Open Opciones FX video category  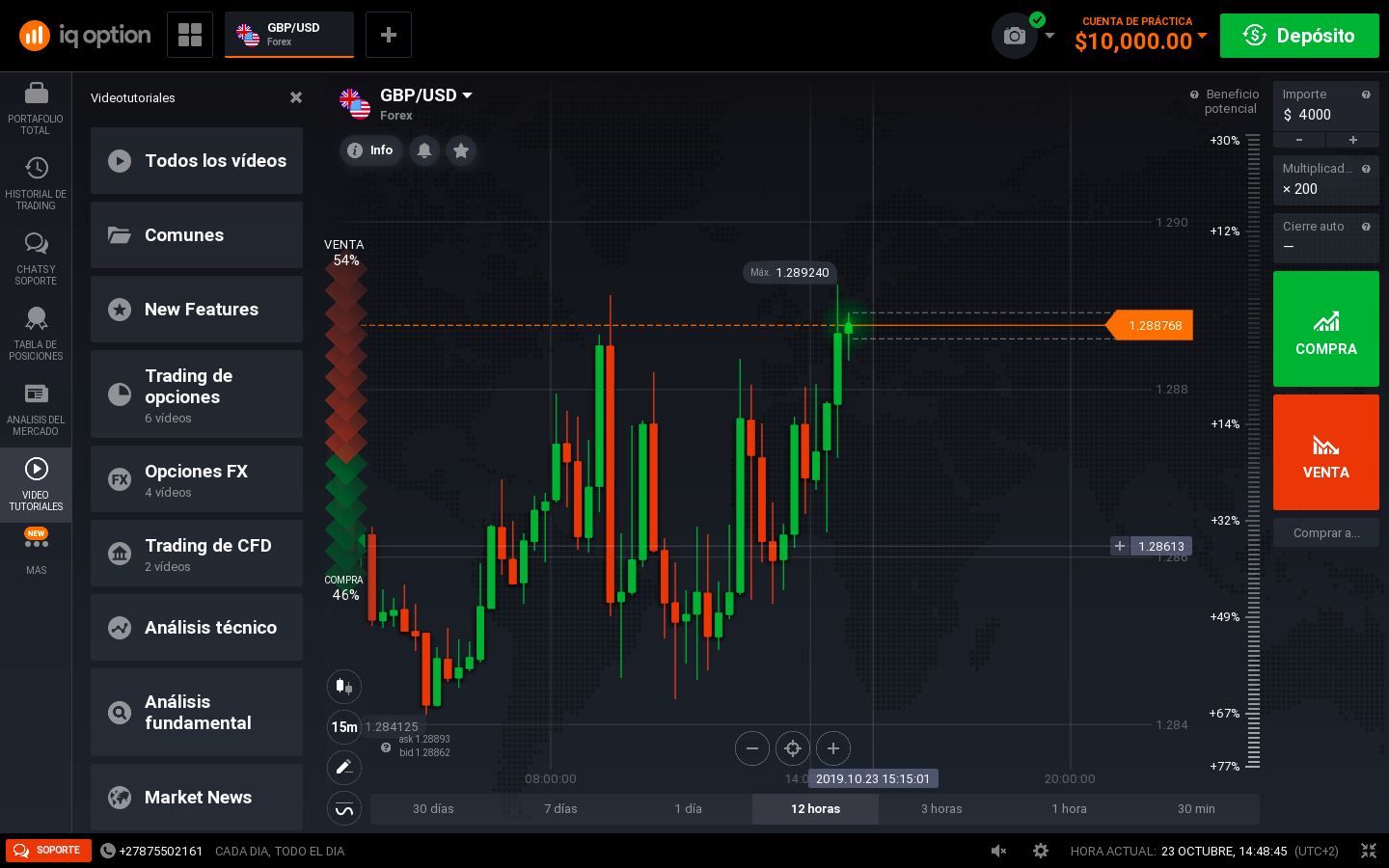197,478
